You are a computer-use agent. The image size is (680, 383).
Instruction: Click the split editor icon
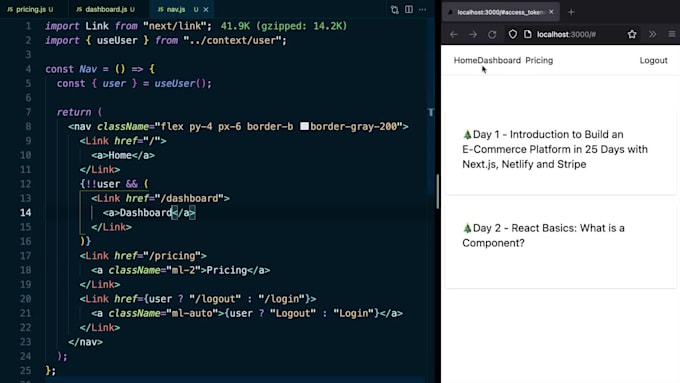[409, 9]
